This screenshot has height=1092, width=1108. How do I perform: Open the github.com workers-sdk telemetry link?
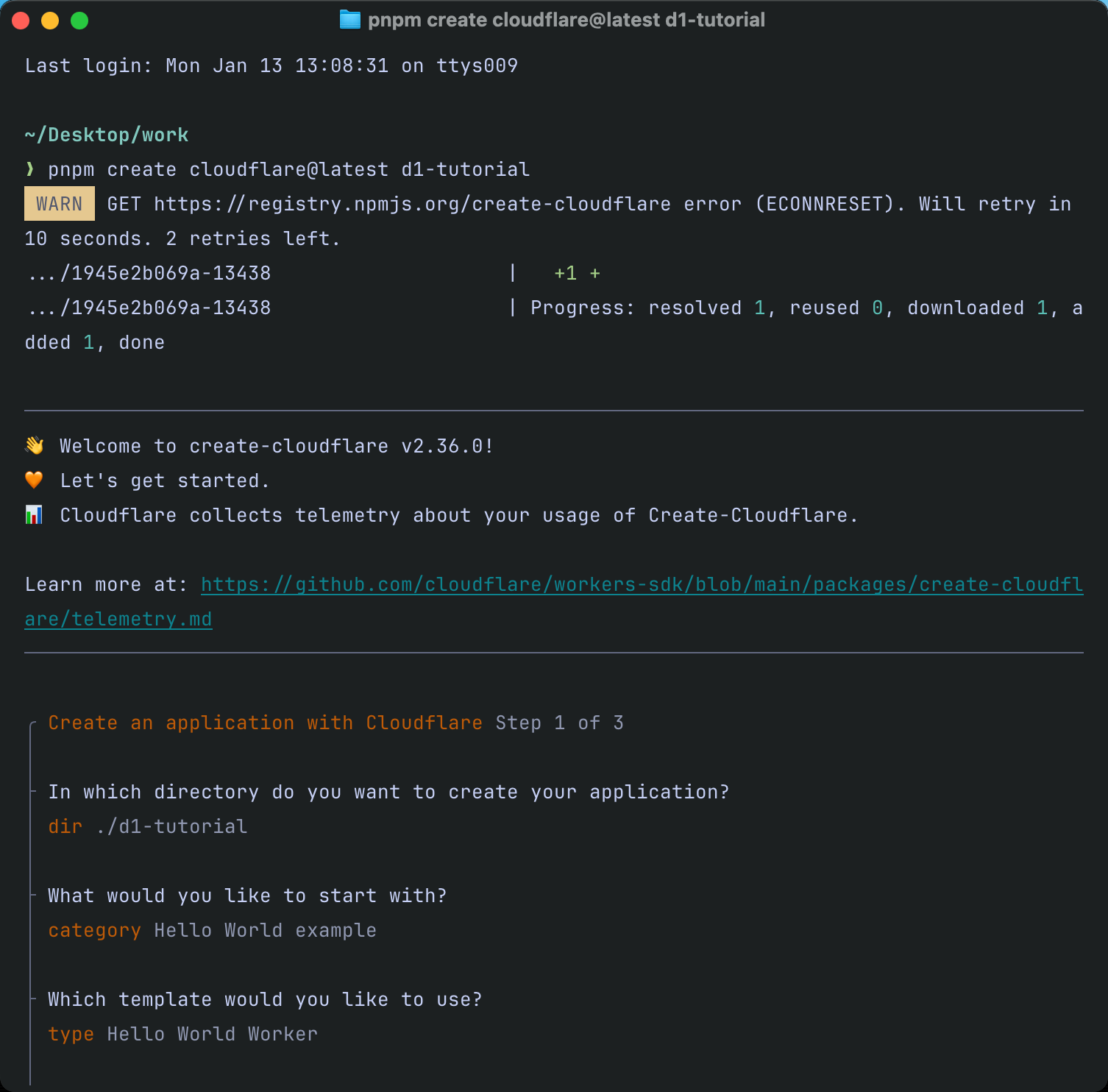point(642,584)
